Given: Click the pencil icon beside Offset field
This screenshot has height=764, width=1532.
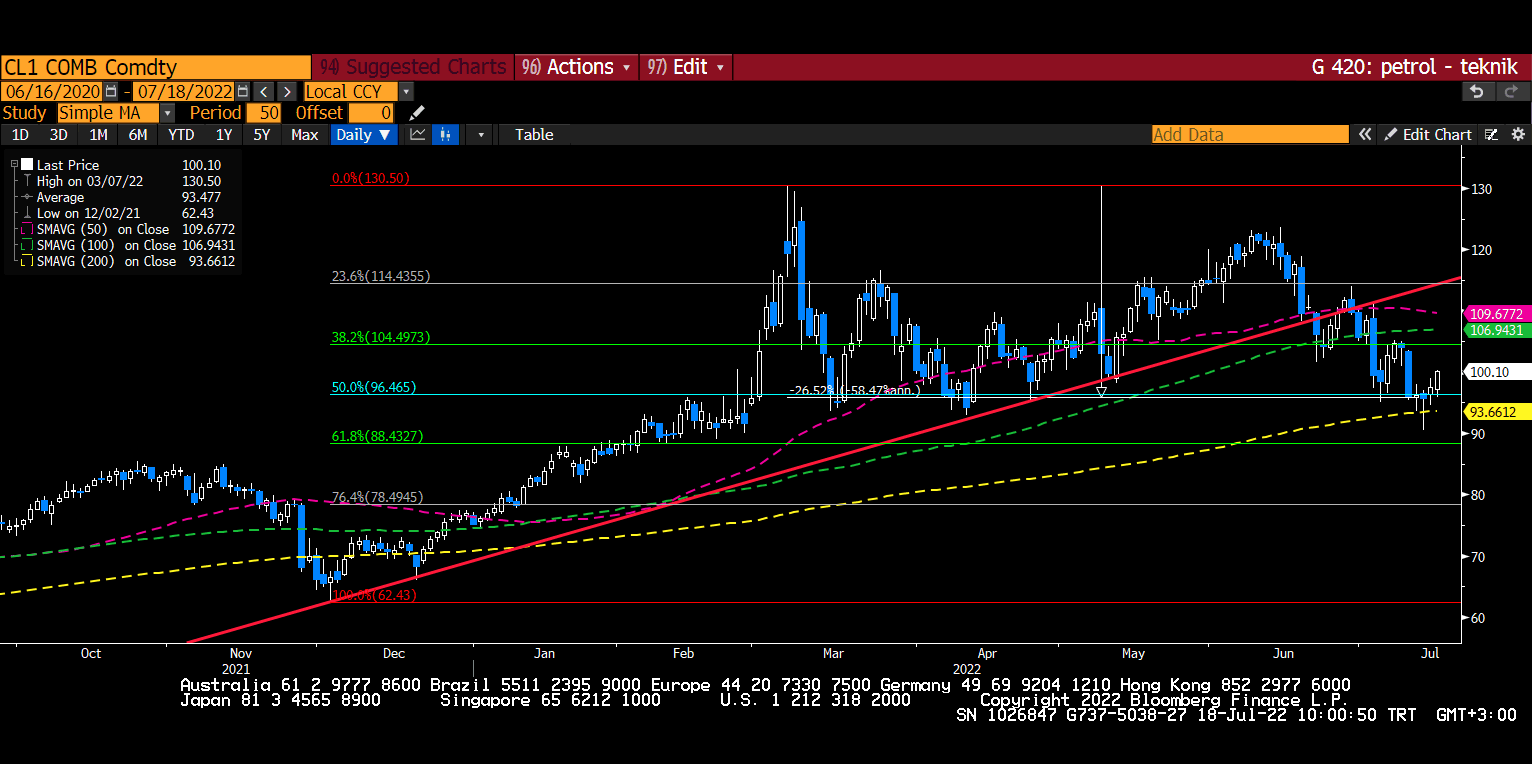Looking at the screenshot, I should tap(417, 113).
